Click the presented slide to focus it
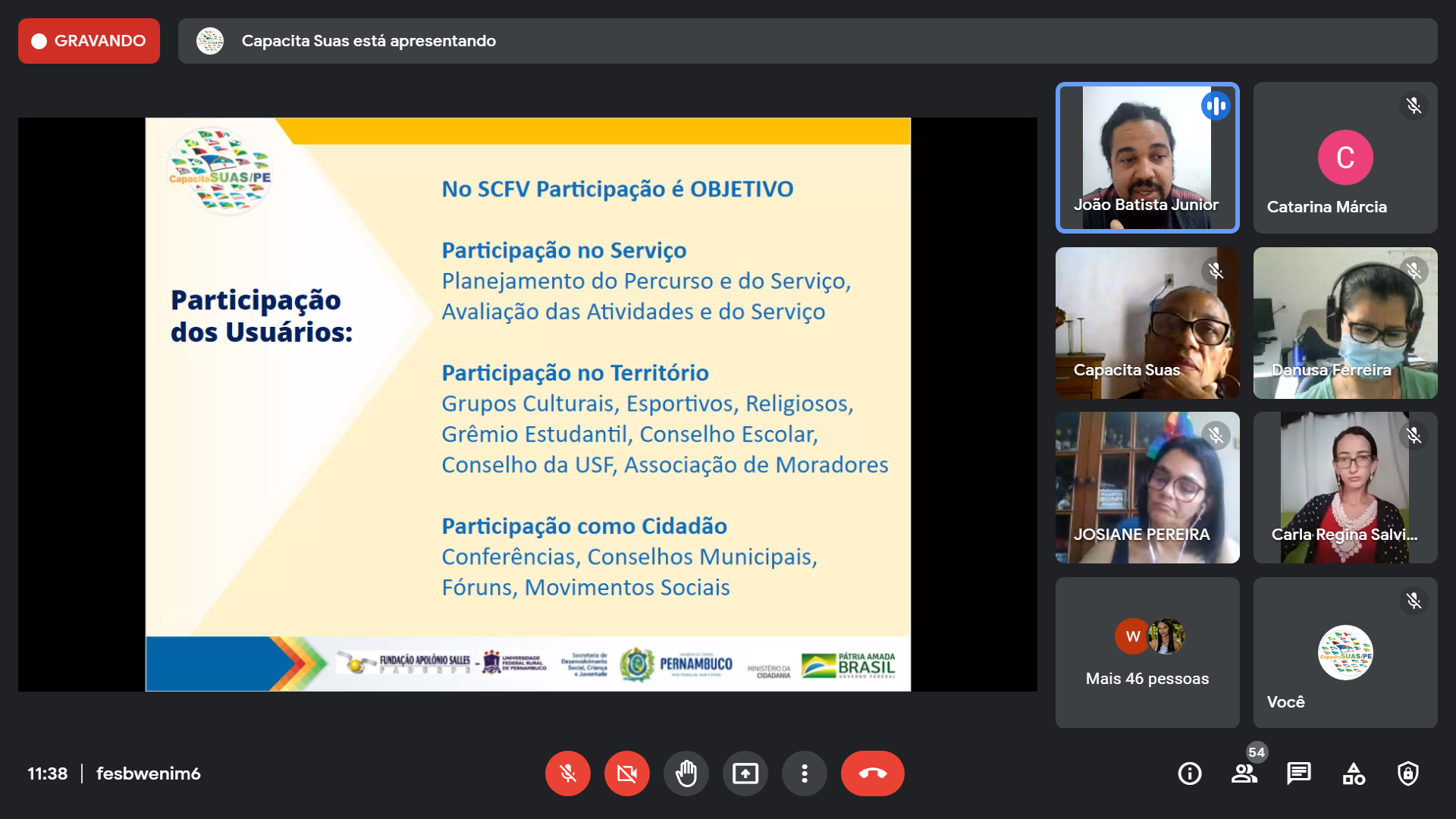1456x819 pixels. [x=528, y=404]
